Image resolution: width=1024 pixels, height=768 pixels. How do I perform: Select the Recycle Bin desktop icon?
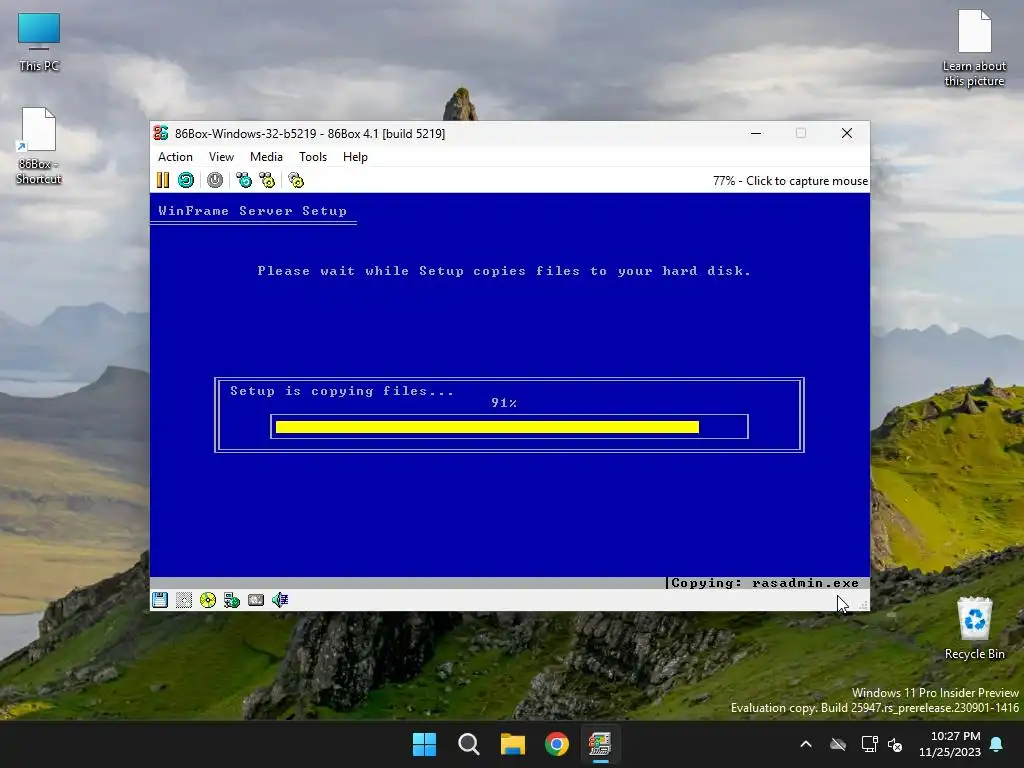(x=974, y=628)
